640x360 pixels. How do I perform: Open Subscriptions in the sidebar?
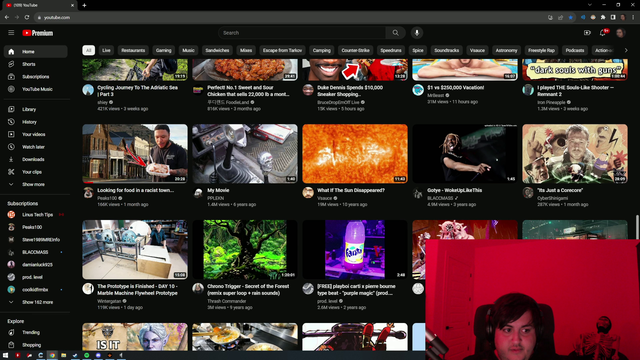(x=36, y=77)
